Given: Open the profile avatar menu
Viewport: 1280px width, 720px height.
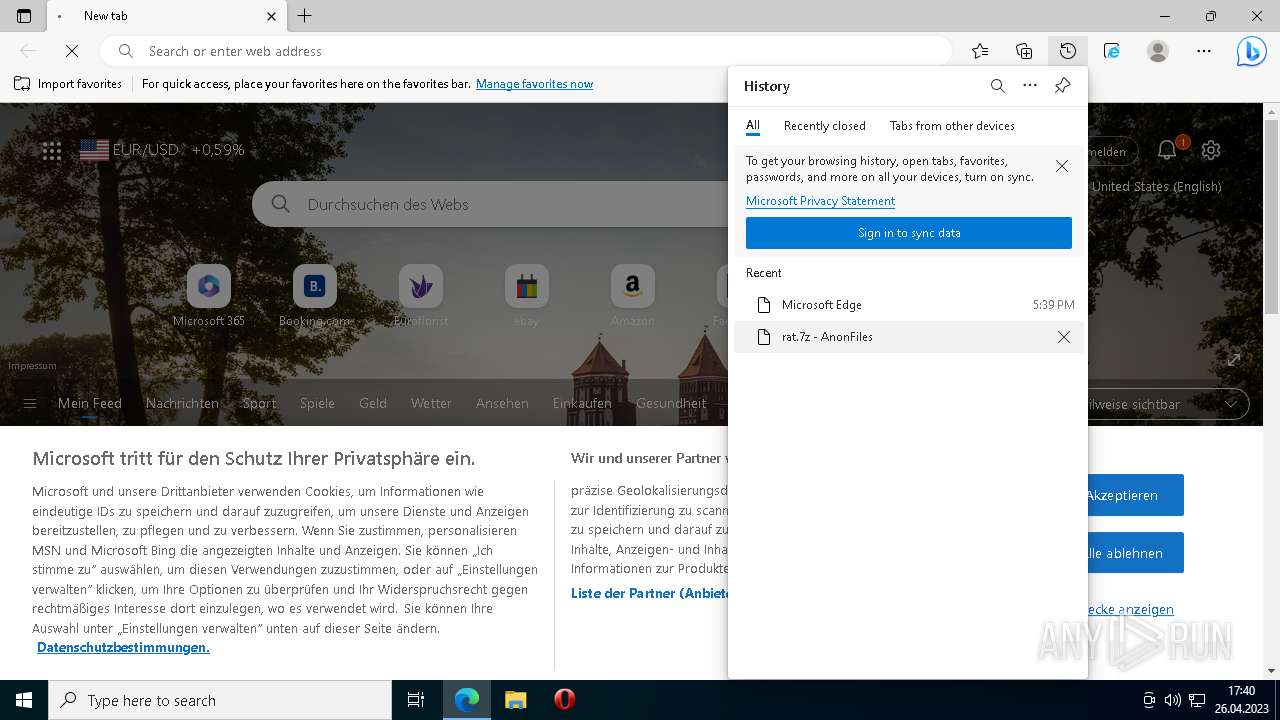Looking at the screenshot, I should click(x=1158, y=51).
